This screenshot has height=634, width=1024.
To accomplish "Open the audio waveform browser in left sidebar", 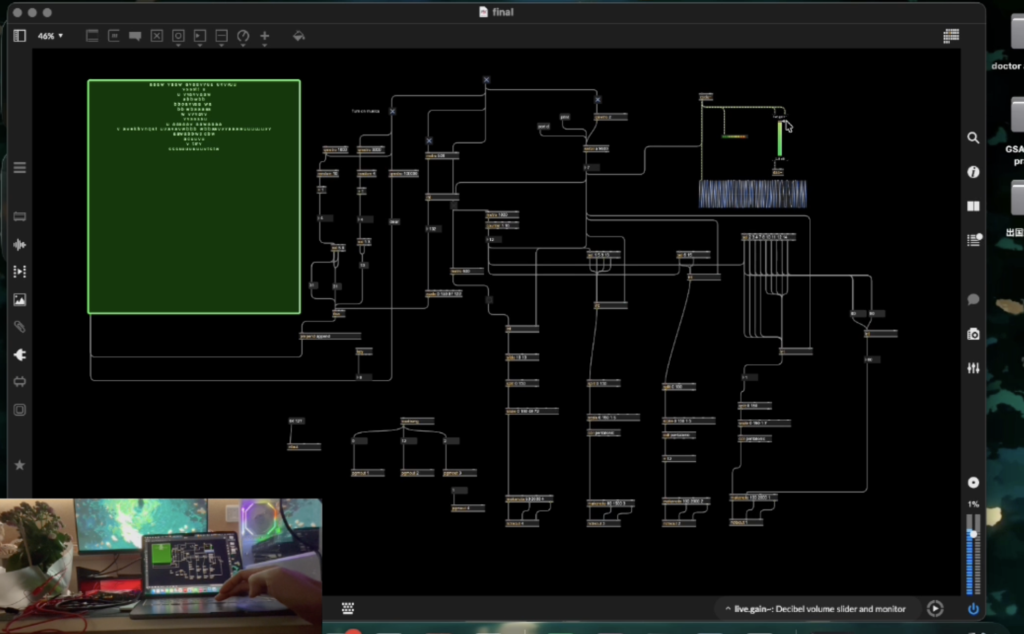I will tap(20, 244).
